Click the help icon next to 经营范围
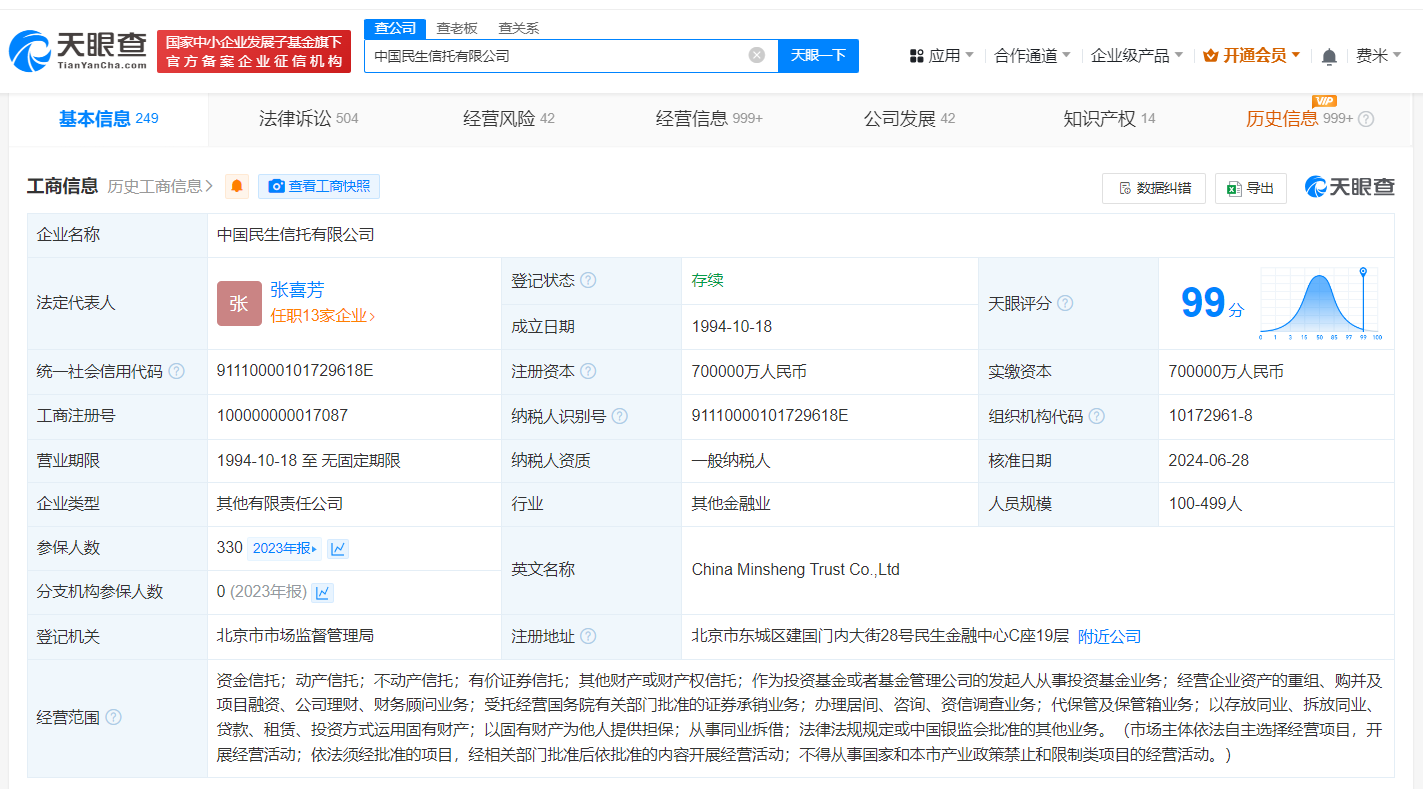 point(114,717)
